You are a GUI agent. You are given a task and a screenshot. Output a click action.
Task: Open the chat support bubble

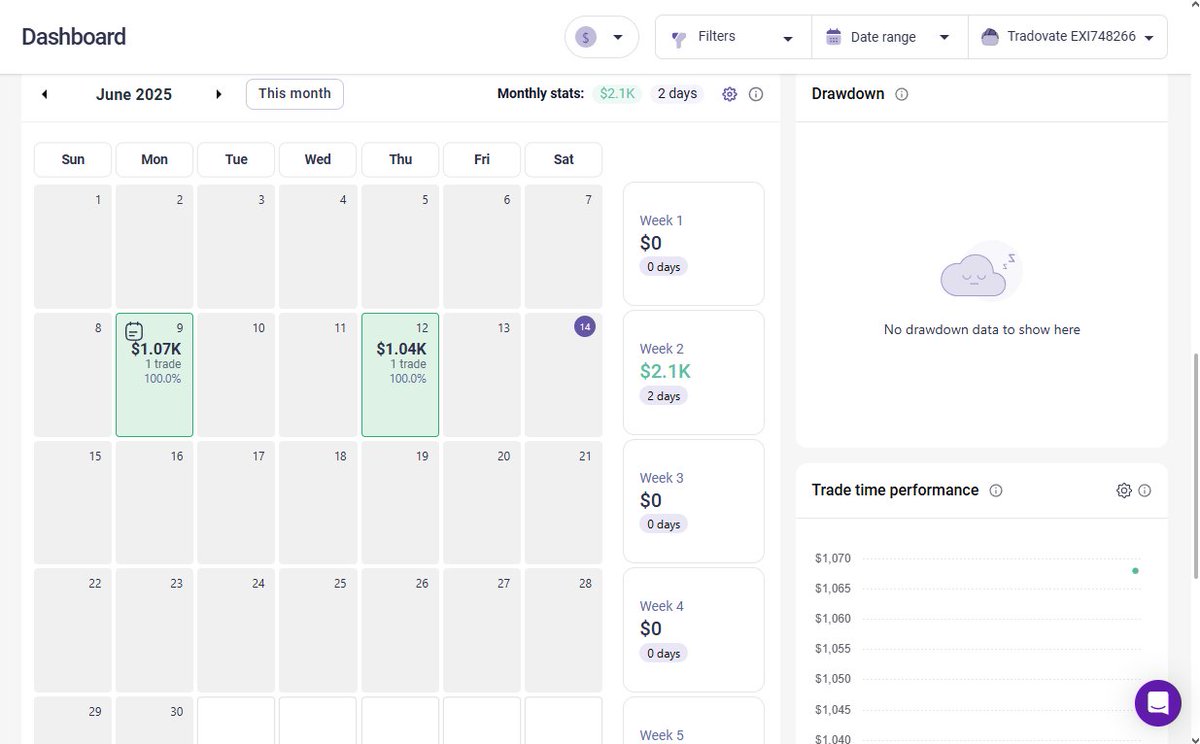point(1158,703)
